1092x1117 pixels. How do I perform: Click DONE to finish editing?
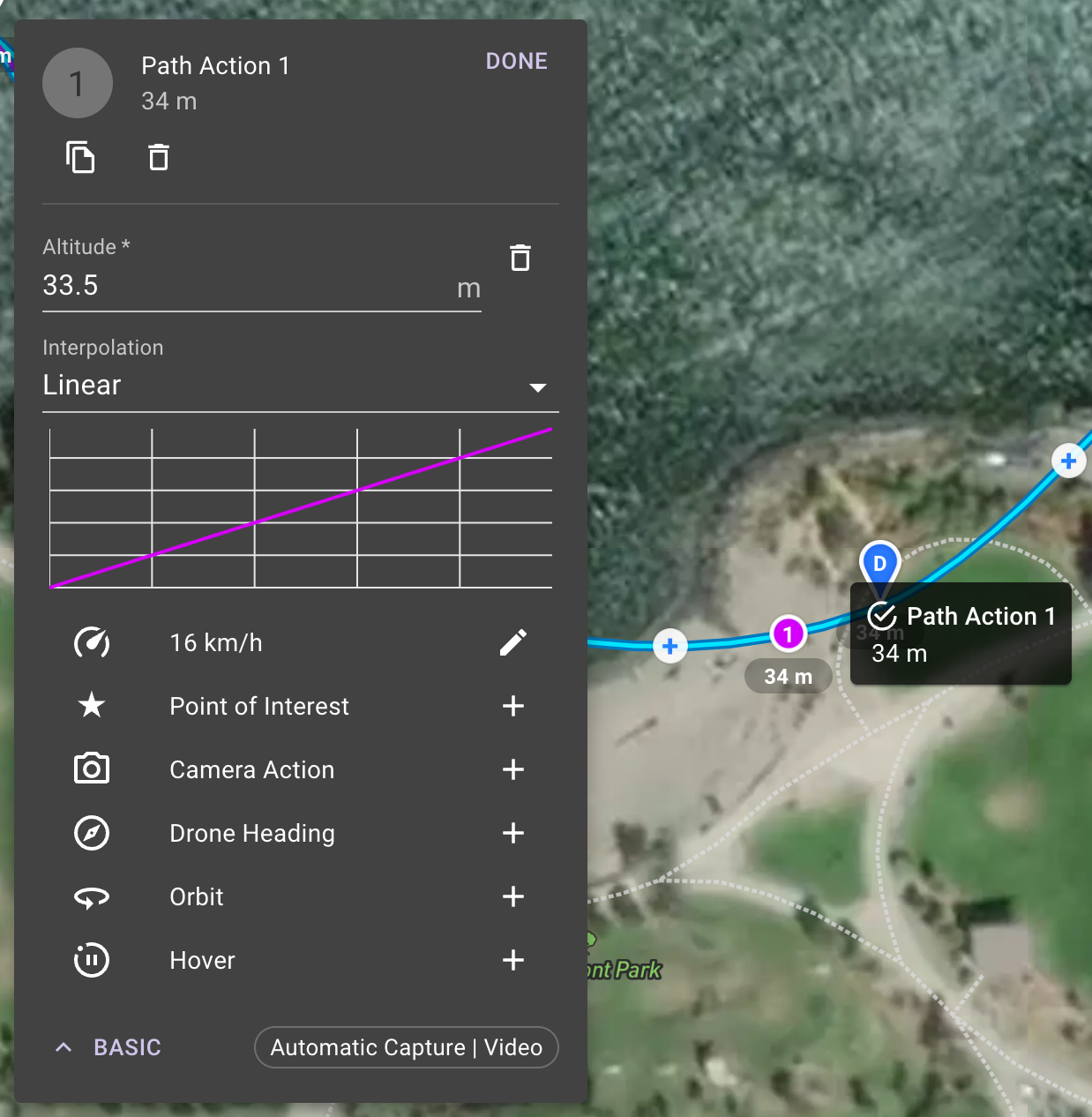coord(516,61)
